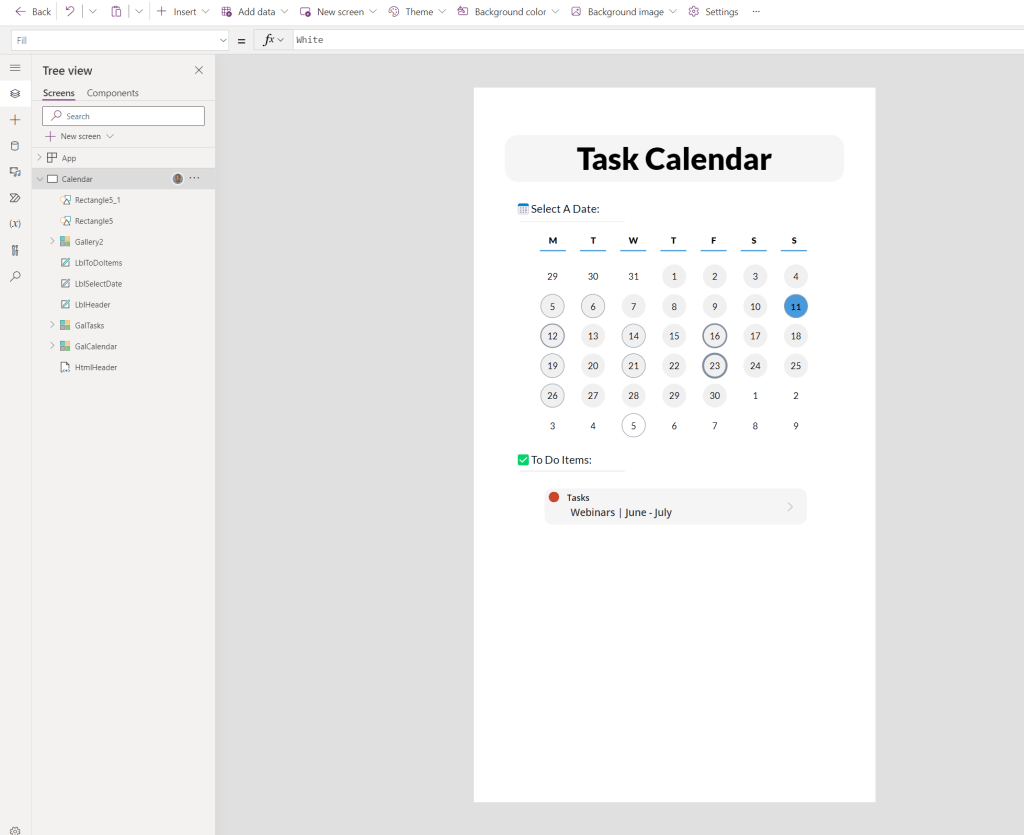The height and width of the screenshot is (835, 1024).
Task: Click the Undo arrow in the toolbar
Action: 69,12
